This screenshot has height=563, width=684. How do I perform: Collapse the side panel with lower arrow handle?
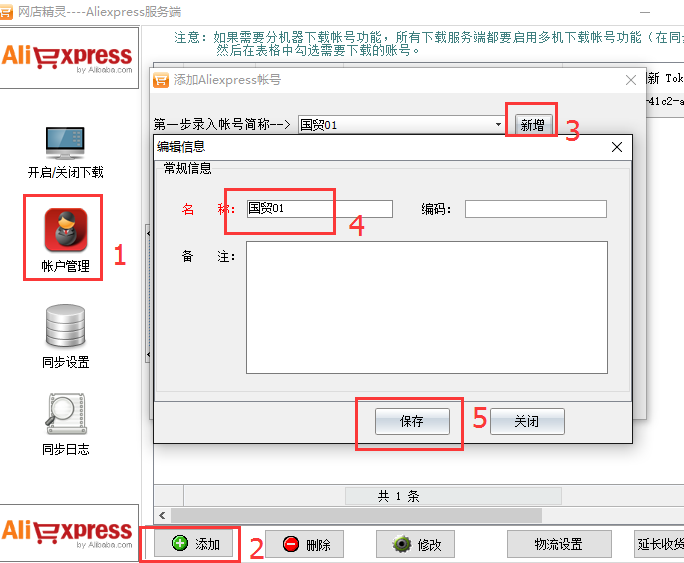(148, 355)
